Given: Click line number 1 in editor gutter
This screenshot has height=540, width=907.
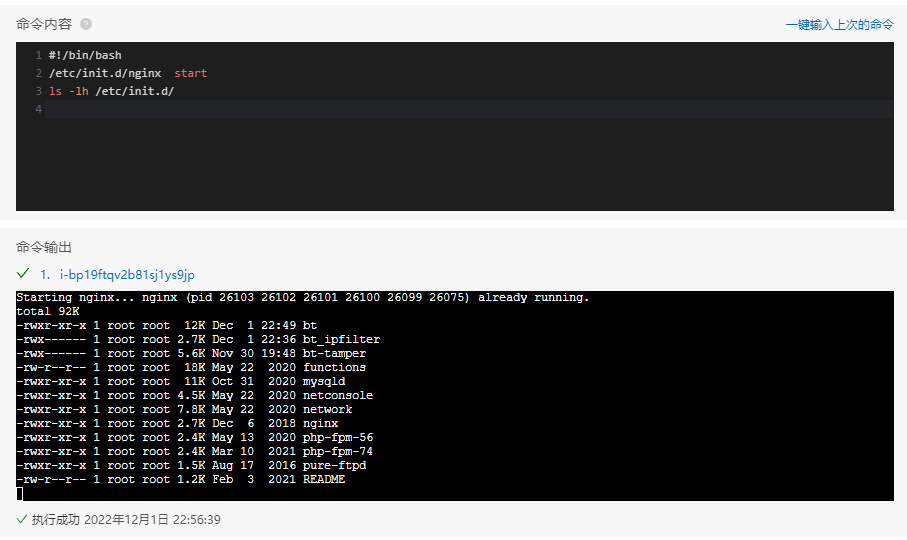Looking at the screenshot, I should (x=39, y=56).
